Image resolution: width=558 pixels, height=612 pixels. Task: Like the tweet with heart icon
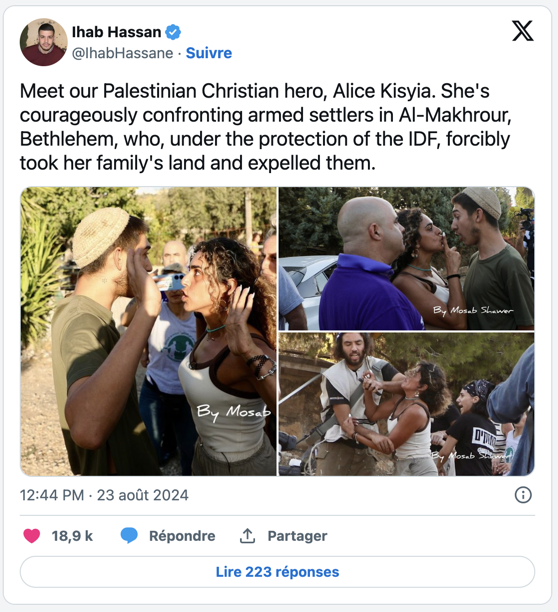click(x=32, y=536)
